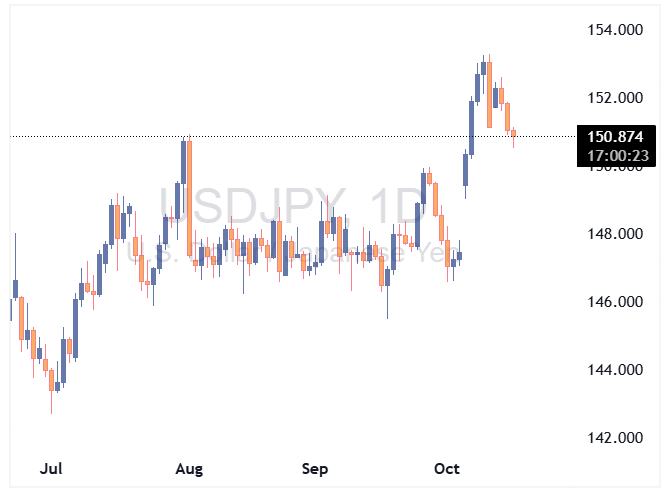Select the Oct time axis label
Screen dimensions: 670x502
446,468
